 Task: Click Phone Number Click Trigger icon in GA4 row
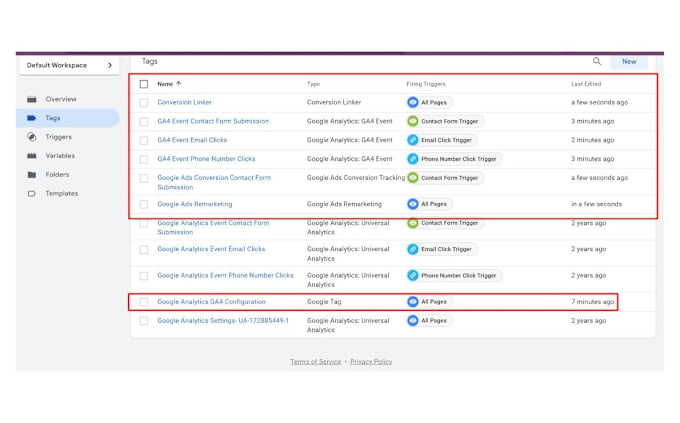[413, 159]
